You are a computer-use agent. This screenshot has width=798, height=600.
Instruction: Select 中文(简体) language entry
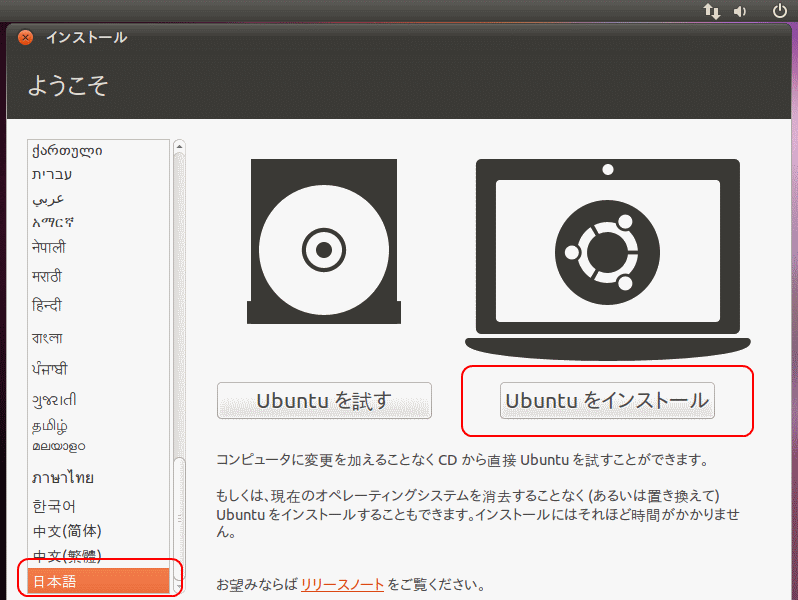[x=98, y=531]
